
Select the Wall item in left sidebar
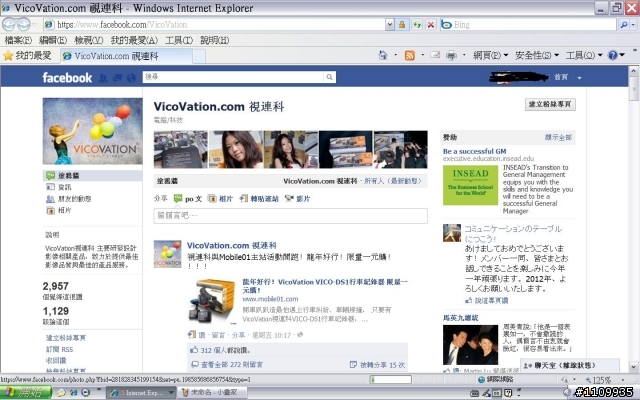92,176
